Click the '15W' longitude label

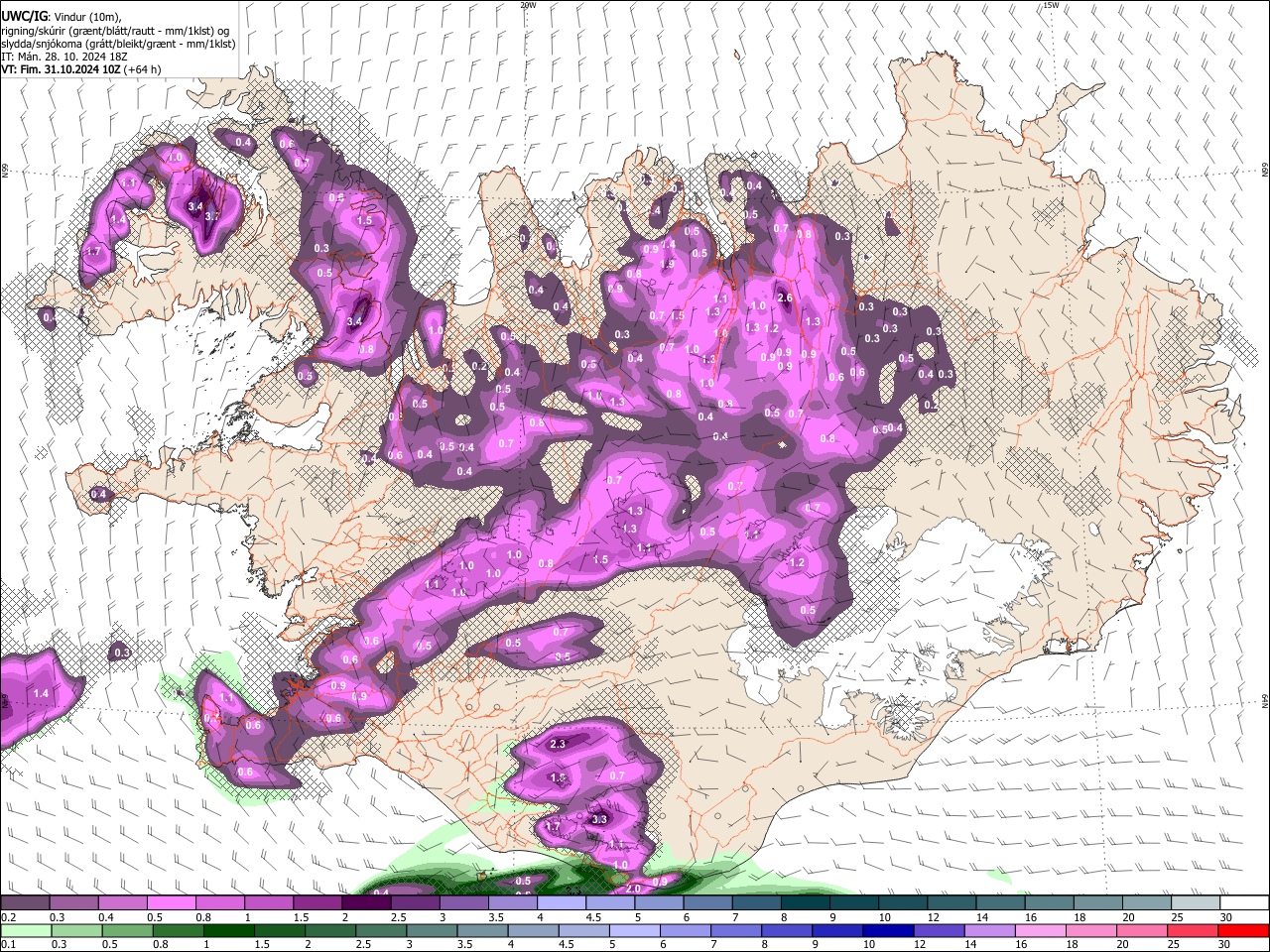pos(1051,5)
